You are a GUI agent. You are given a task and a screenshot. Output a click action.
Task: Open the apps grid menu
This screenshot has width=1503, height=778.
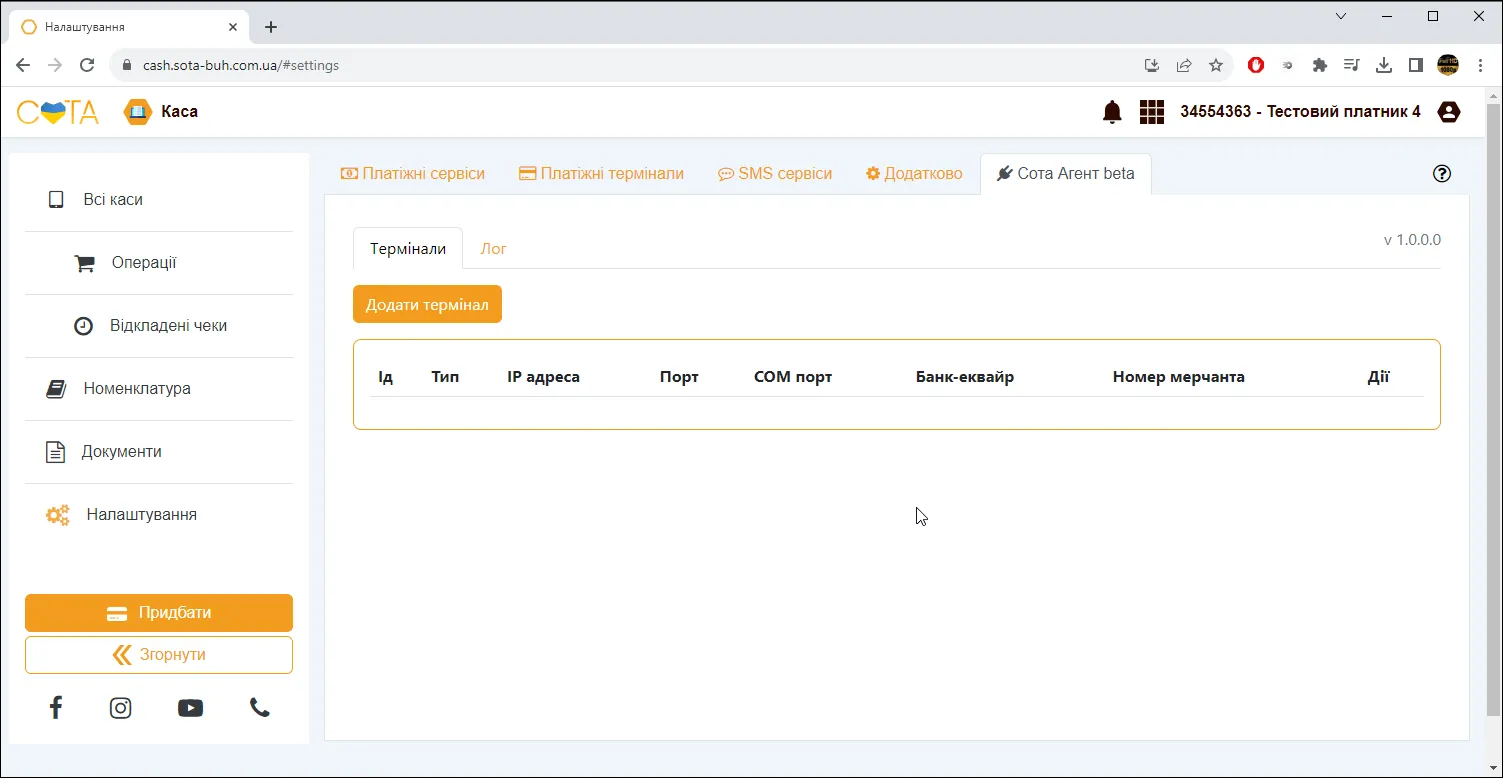[x=1152, y=112]
